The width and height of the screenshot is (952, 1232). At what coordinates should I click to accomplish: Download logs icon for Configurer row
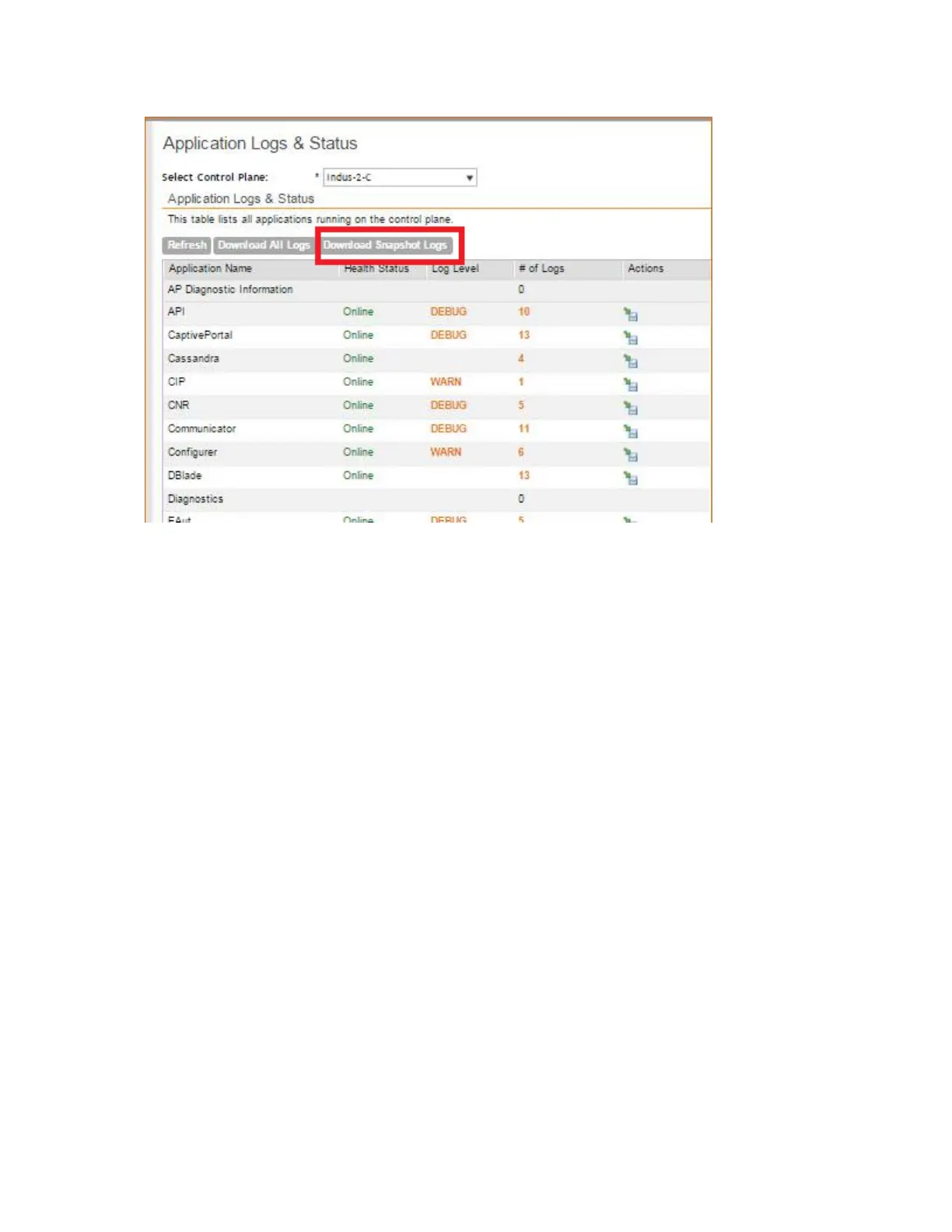(x=631, y=454)
